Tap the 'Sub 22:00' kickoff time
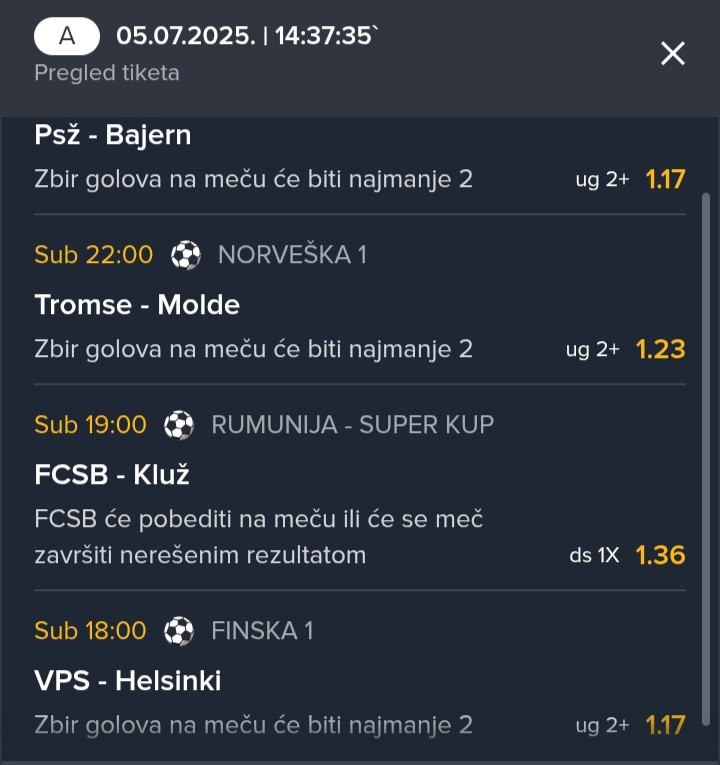720x765 pixels. (x=94, y=255)
